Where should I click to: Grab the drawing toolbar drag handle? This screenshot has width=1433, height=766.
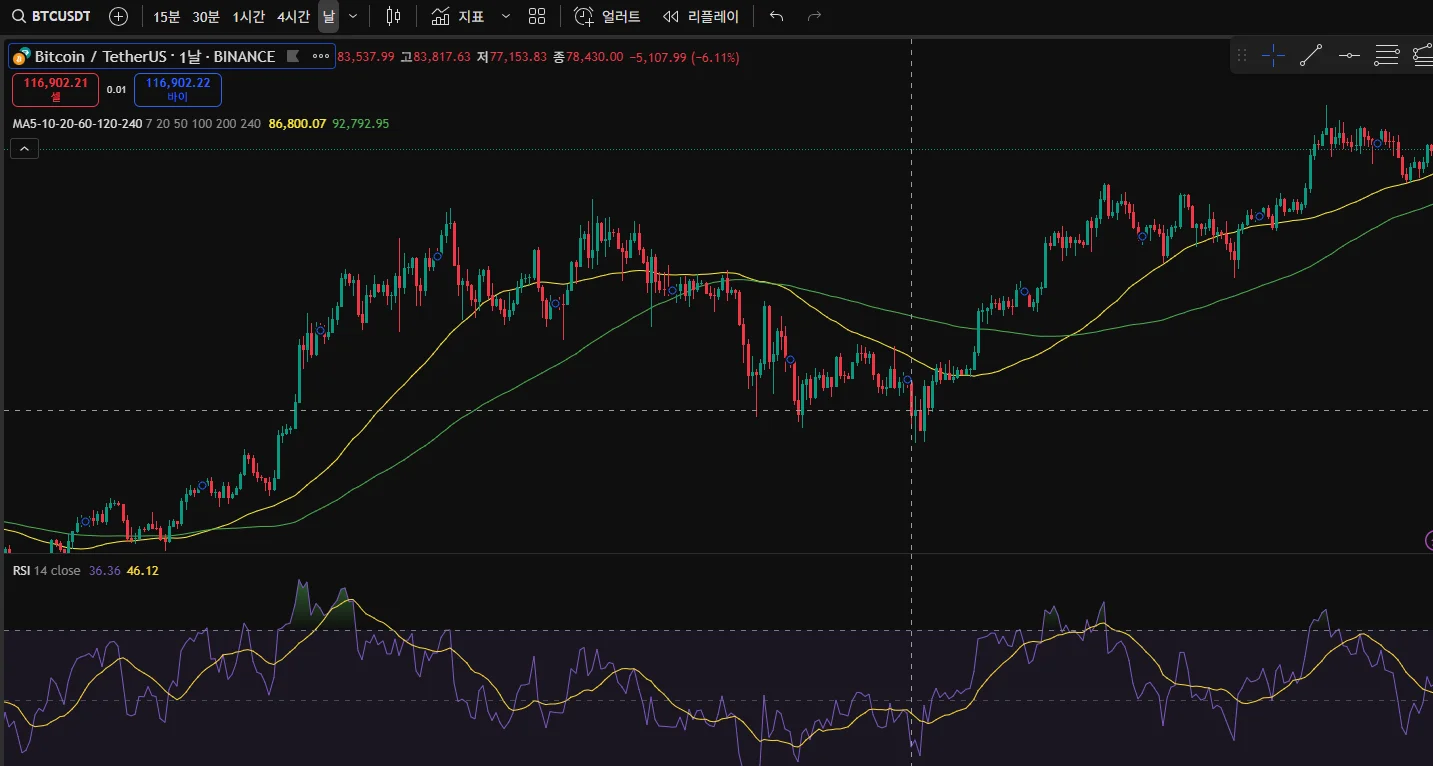(x=1242, y=56)
